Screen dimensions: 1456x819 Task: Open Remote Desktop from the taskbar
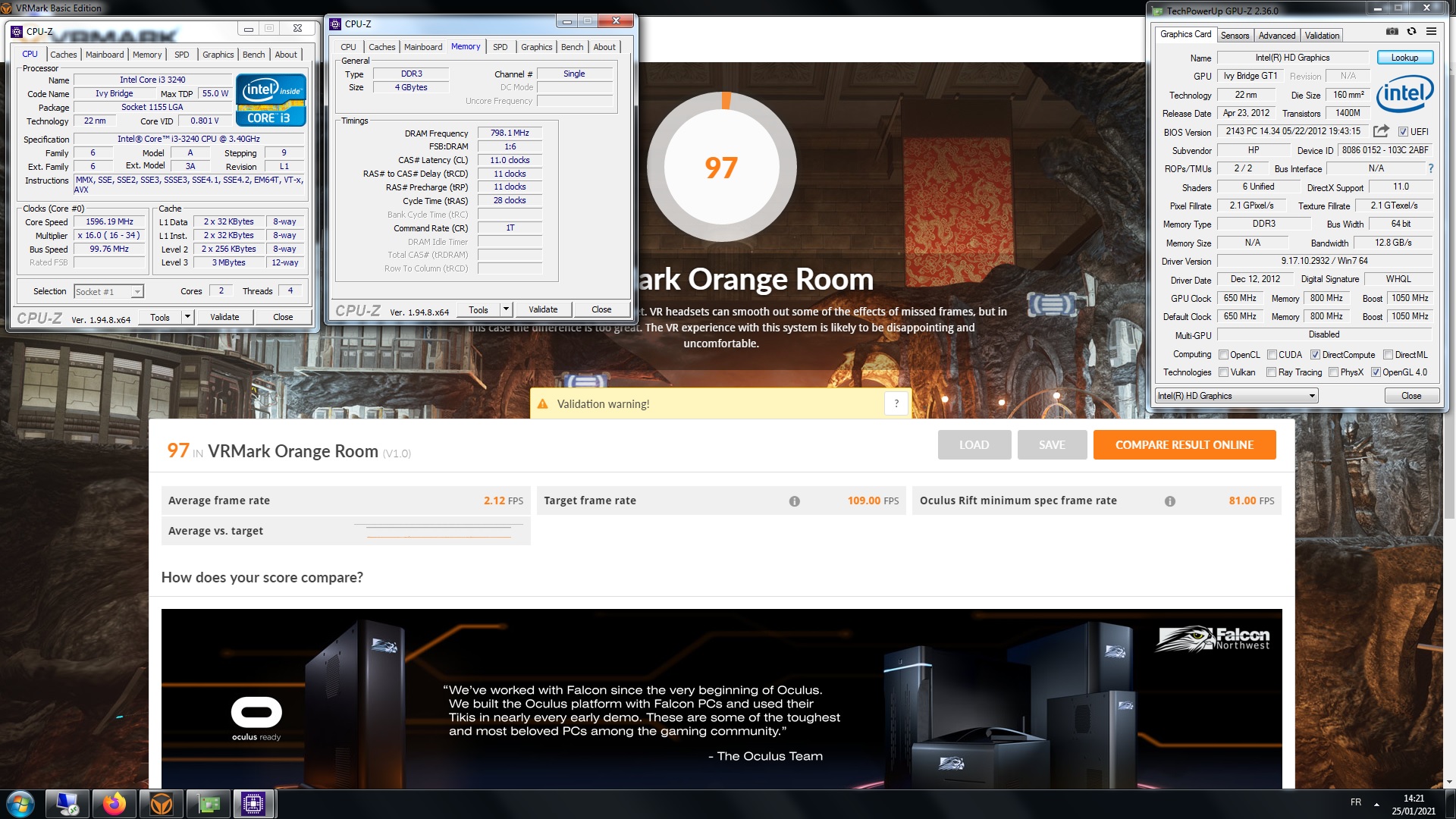click(67, 804)
